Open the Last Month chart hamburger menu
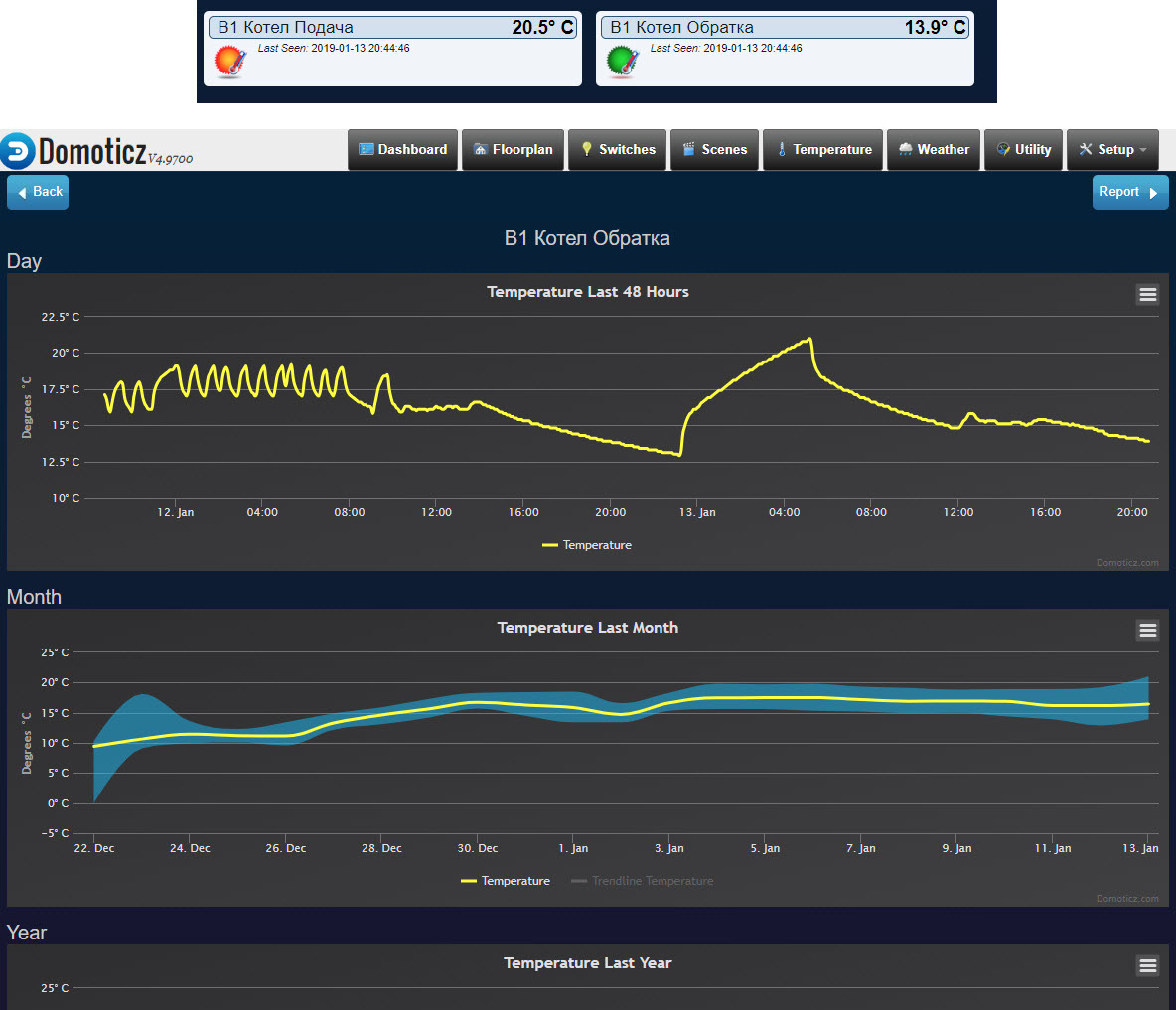 click(x=1147, y=631)
